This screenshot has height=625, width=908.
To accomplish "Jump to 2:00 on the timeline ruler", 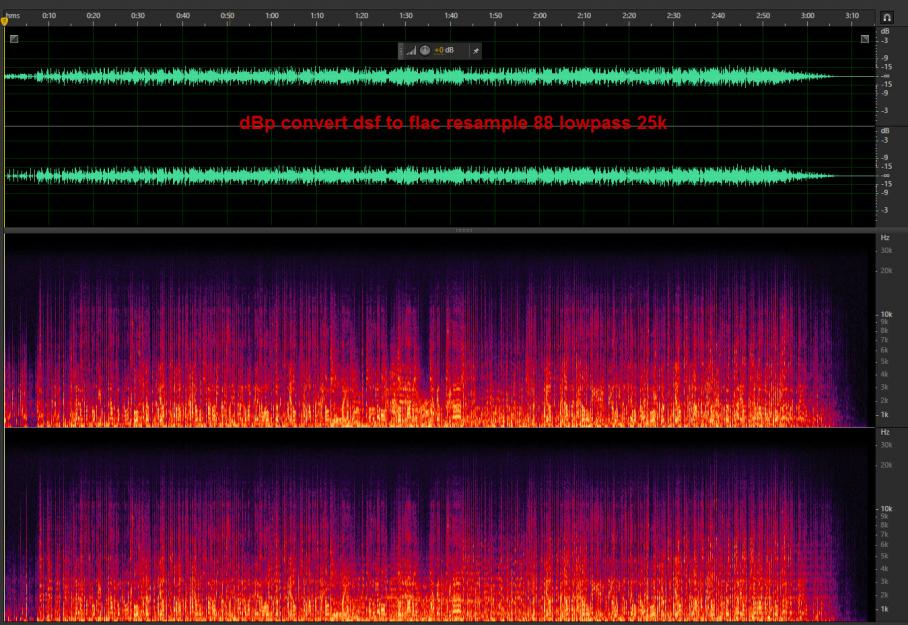I will point(539,16).
